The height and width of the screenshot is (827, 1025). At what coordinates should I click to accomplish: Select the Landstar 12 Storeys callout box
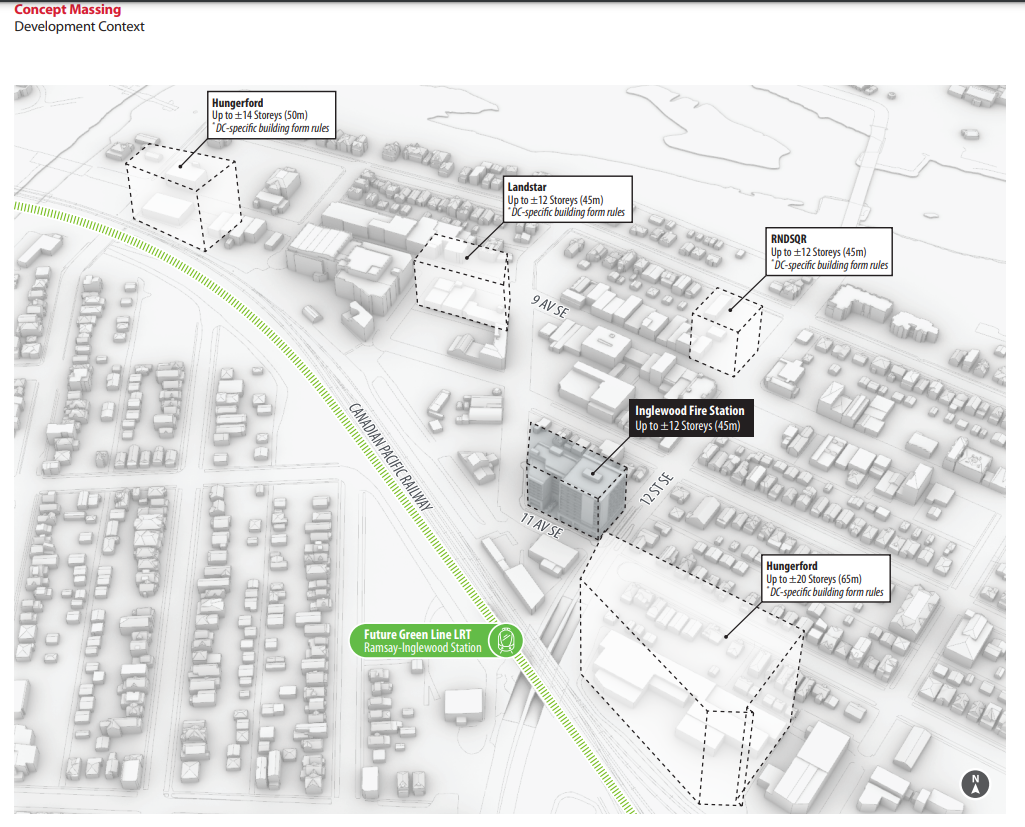[x=568, y=200]
